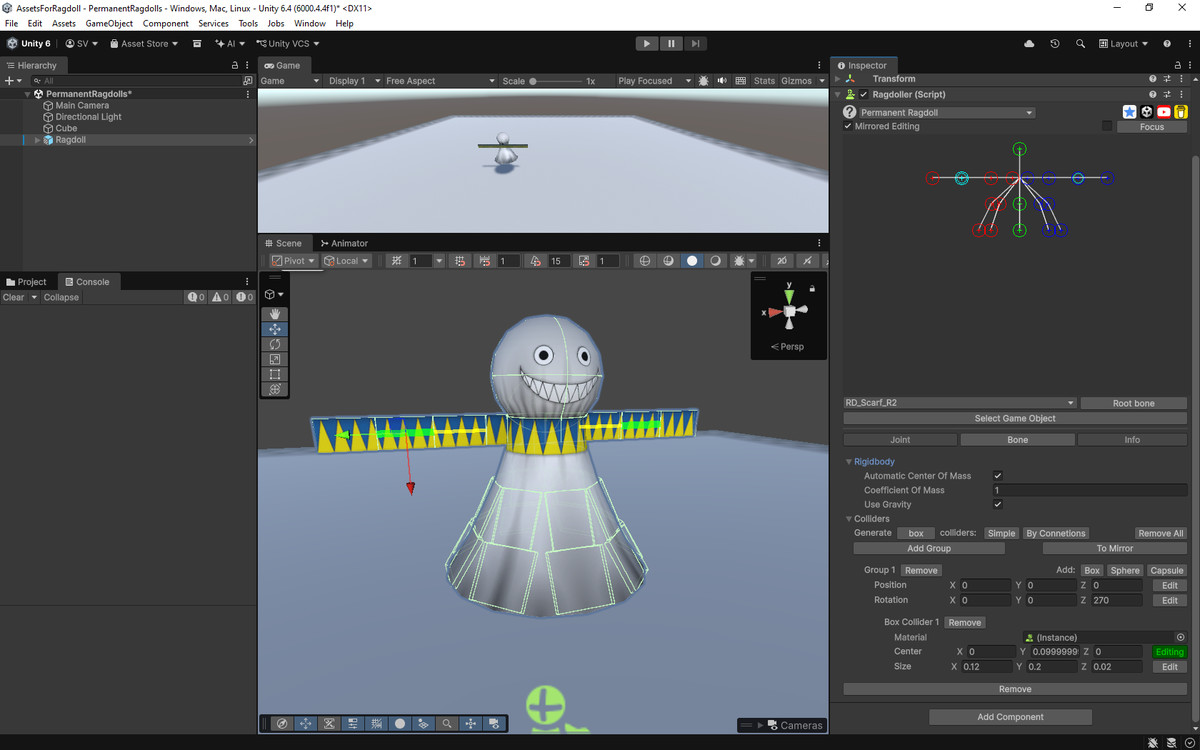The width and height of the screenshot is (1200, 750).
Task: Open the Ragdoller help question mark icon
Action: click(x=850, y=113)
